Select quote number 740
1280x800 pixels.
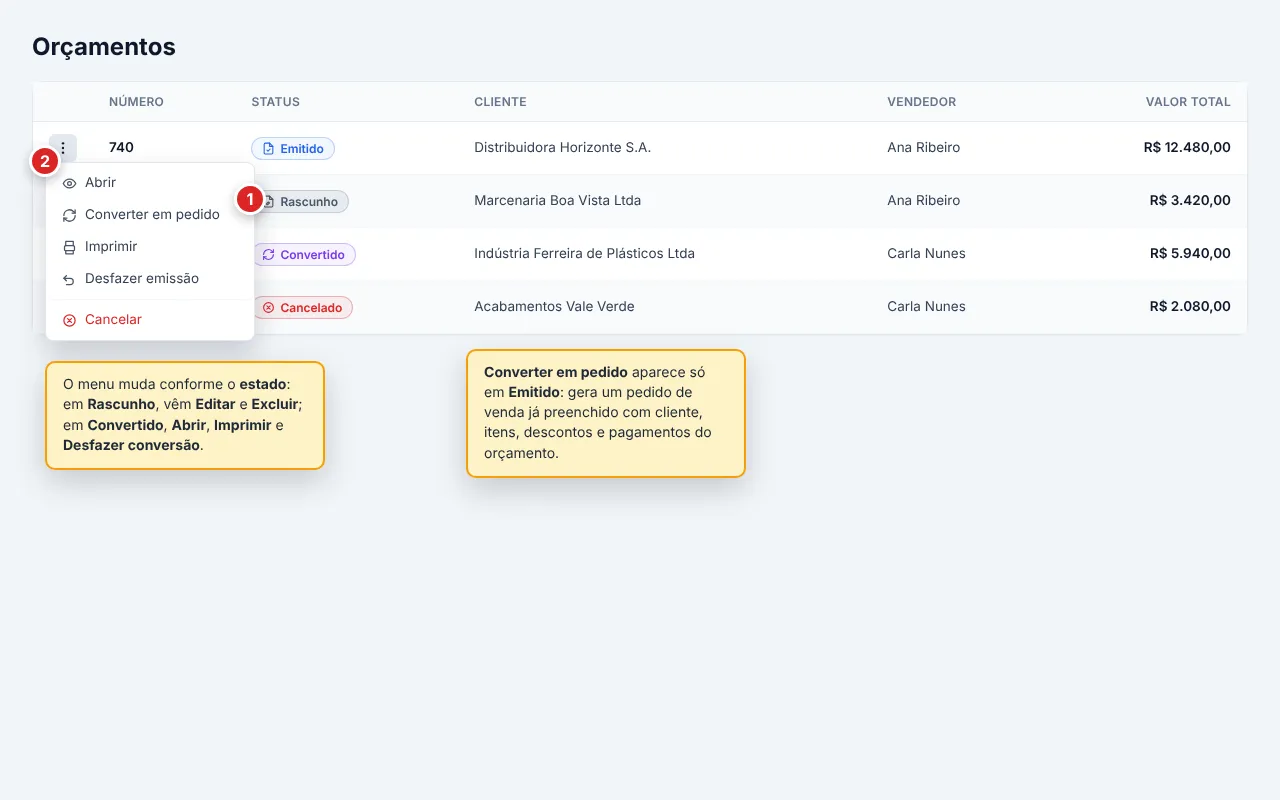(x=121, y=148)
